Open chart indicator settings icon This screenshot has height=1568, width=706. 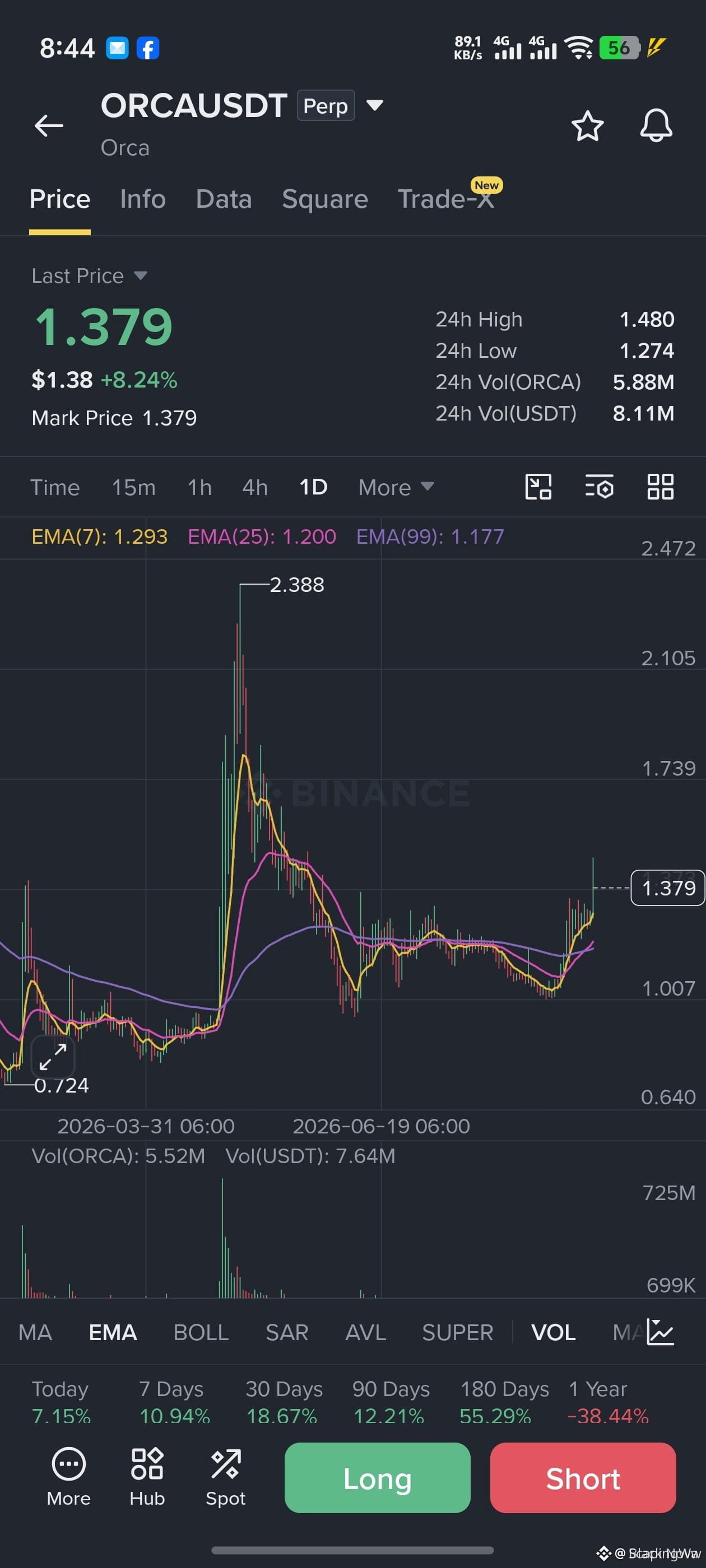click(x=599, y=487)
